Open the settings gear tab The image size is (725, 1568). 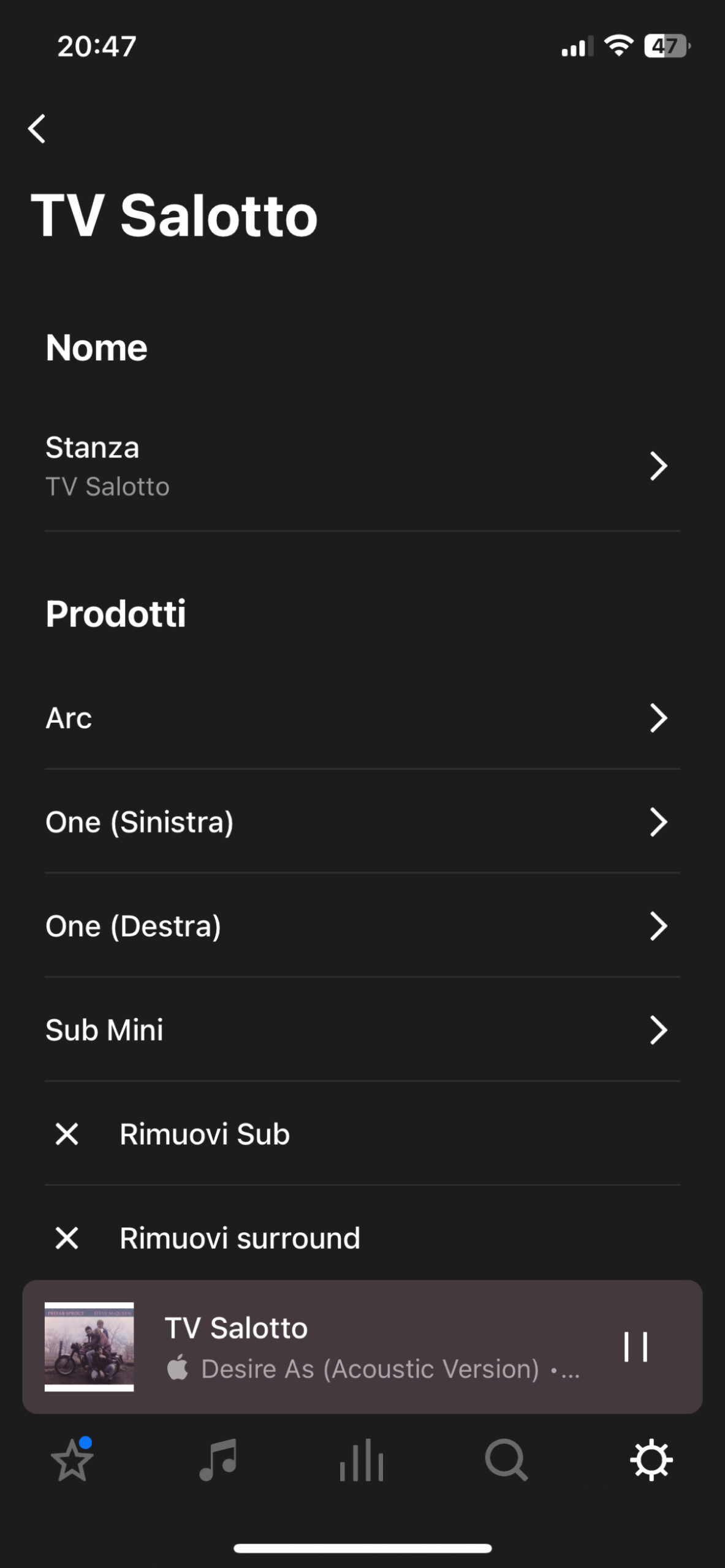point(651,1460)
